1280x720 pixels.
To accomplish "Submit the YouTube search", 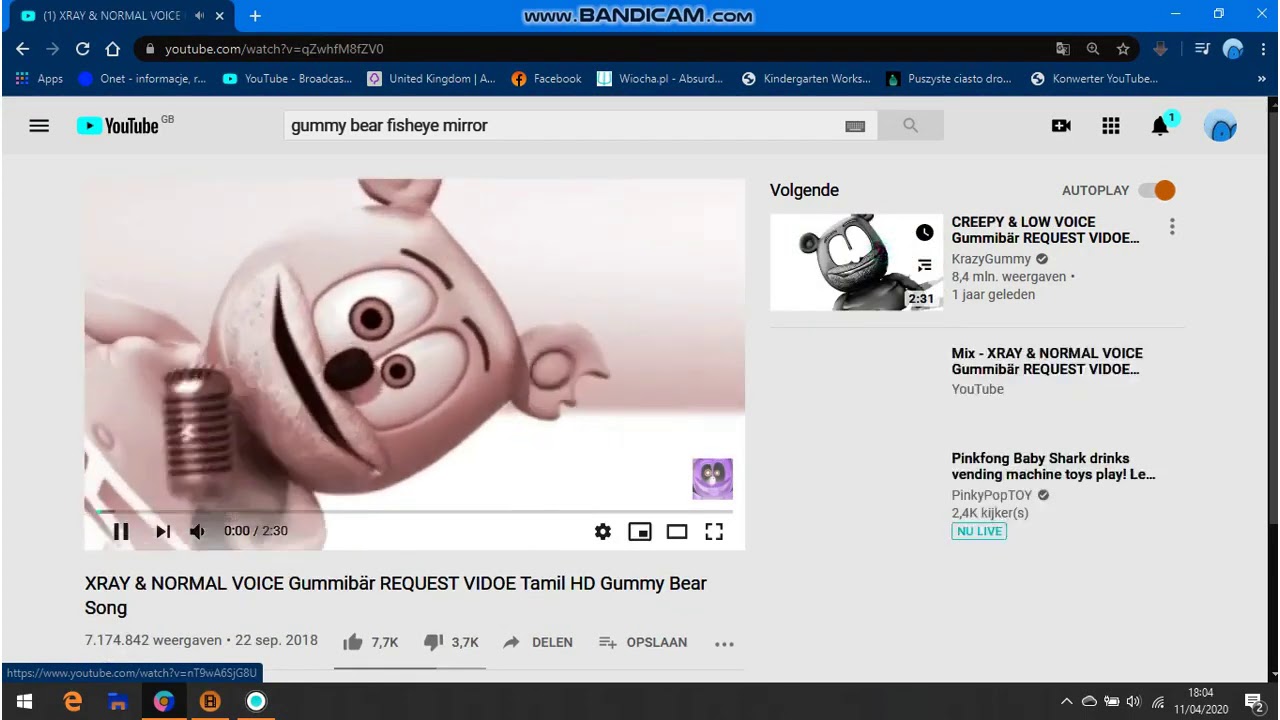I will tap(910, 125).
